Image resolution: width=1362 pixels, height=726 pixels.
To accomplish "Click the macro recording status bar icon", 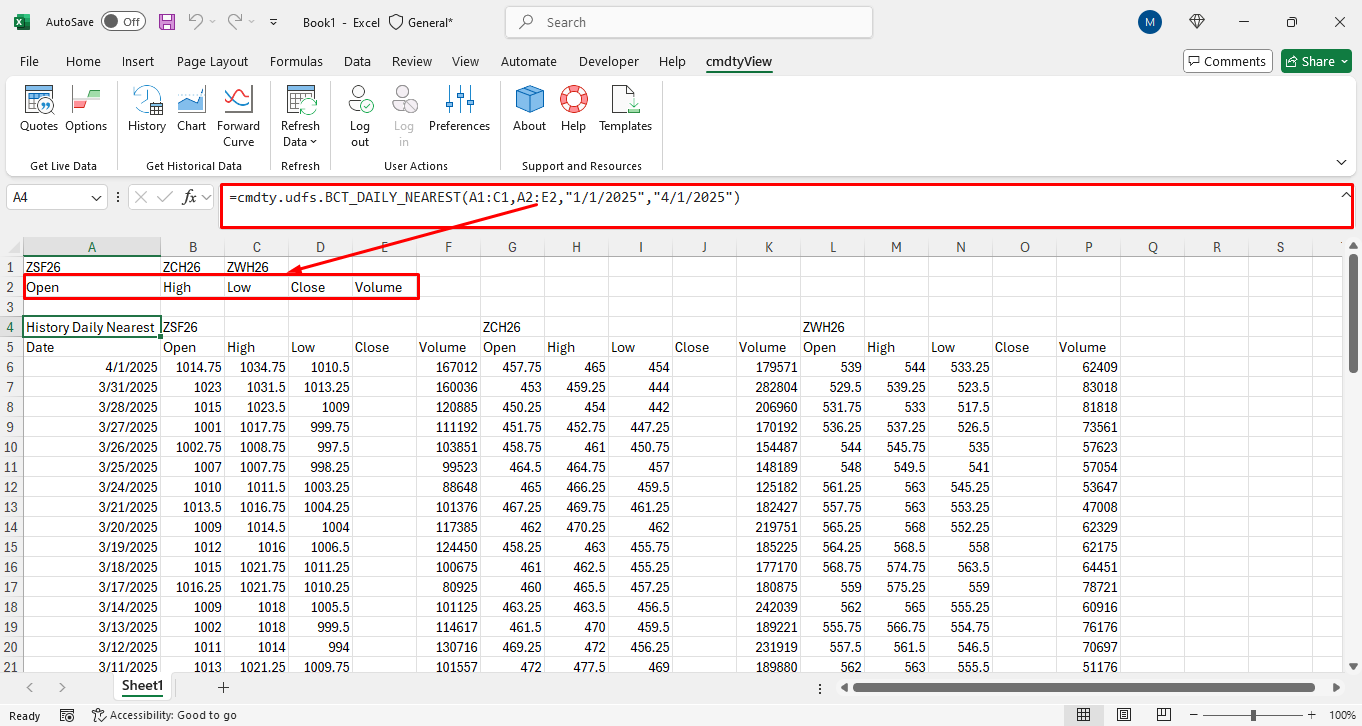I will [67, 715].
